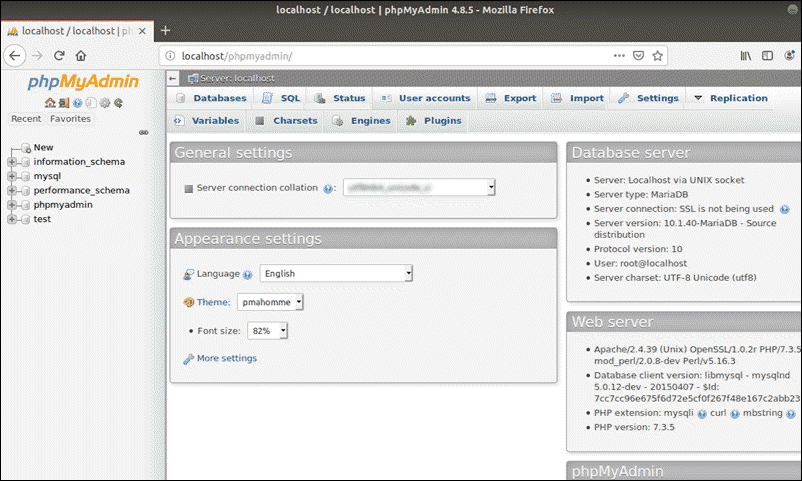Click More settings link
The height and width of the screenshot is (481, 802).
tap(227, 359)
